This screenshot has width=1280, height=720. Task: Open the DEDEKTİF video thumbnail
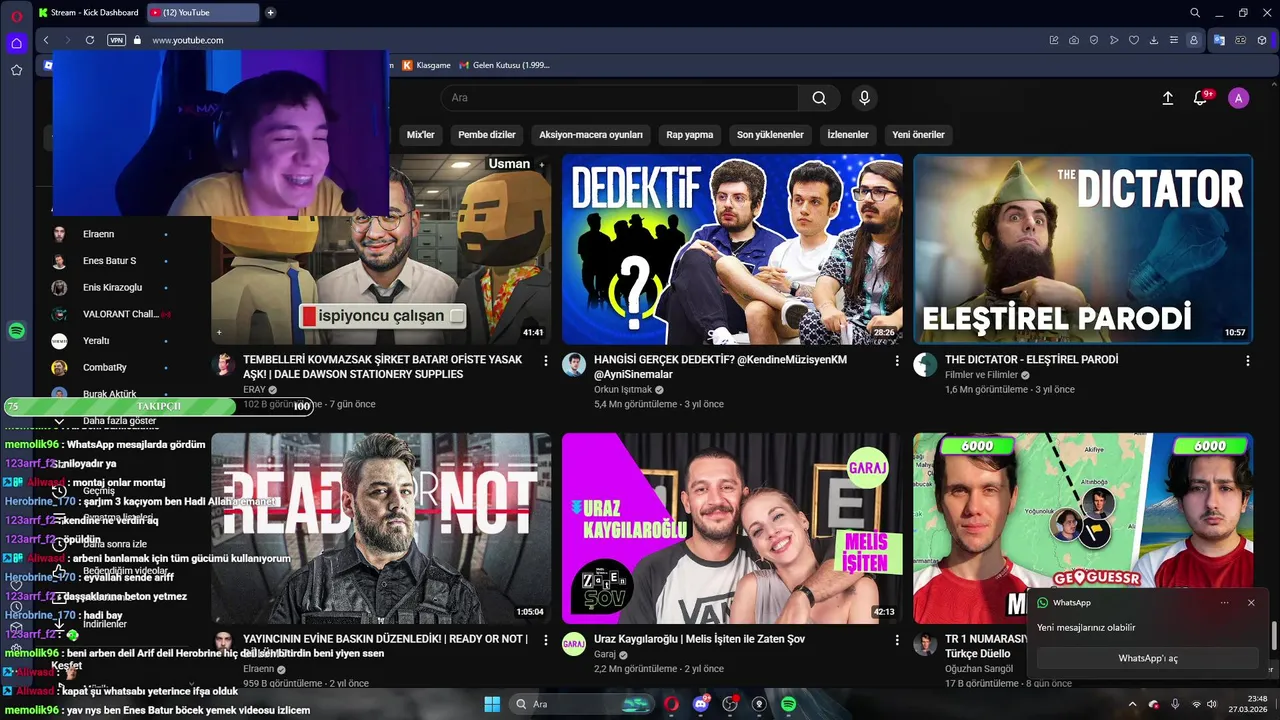732,249
